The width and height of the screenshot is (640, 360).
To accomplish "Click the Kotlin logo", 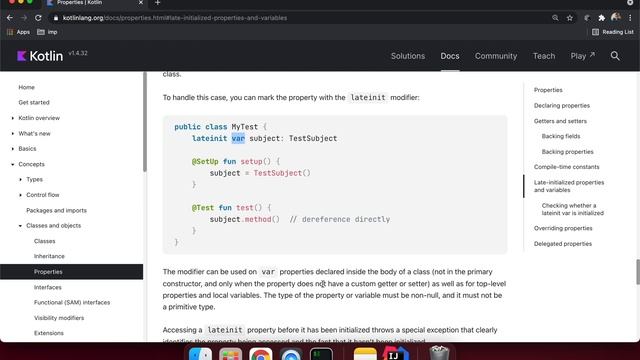I will pyautogui.click(x=40, y=56).
